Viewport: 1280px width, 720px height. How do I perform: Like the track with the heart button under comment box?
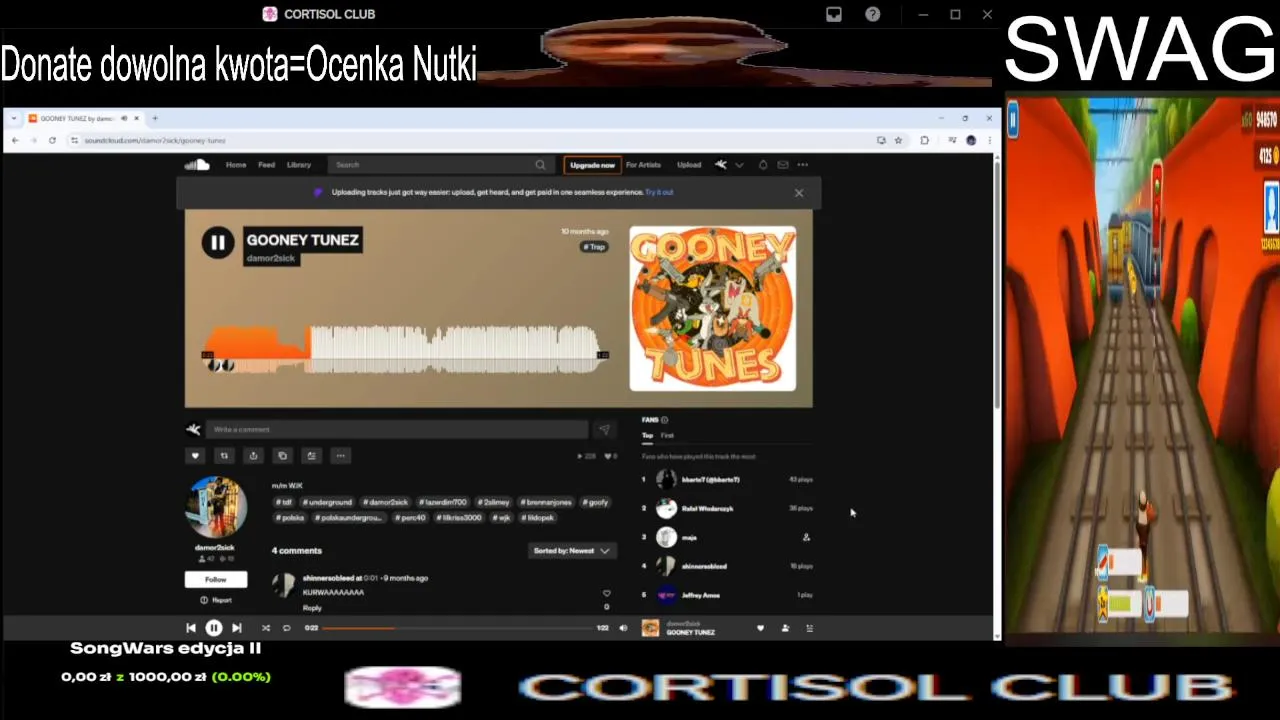pos(195,456)
